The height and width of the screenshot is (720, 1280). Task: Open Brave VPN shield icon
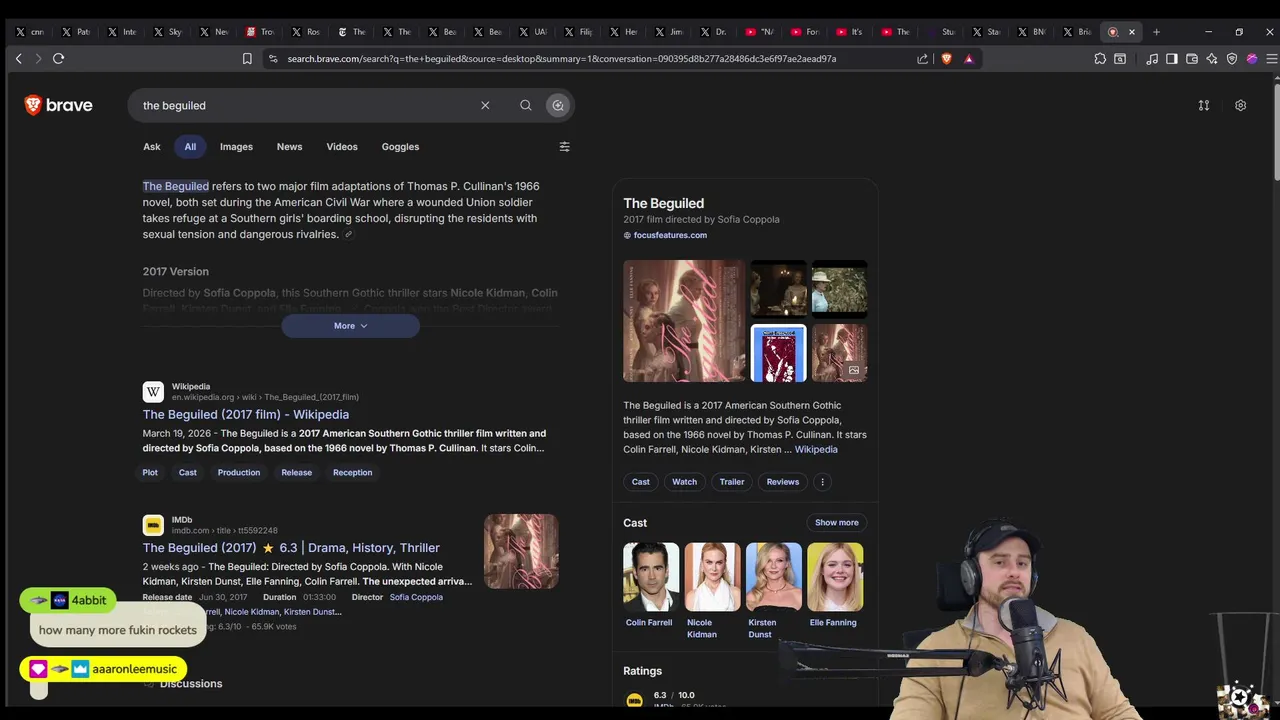pos(1232,59)
